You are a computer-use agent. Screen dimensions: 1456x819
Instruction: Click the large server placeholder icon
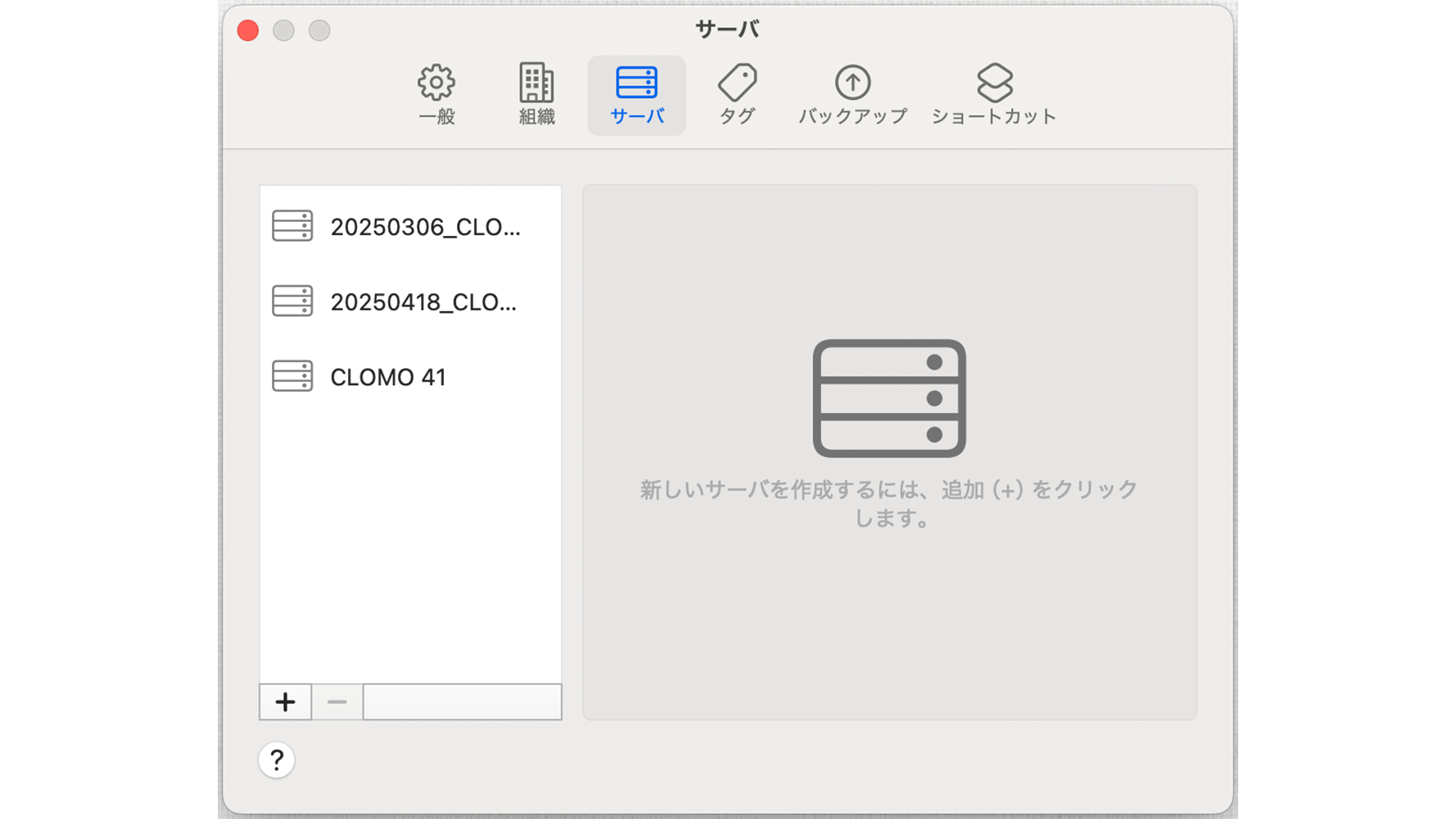pos(889,398)
